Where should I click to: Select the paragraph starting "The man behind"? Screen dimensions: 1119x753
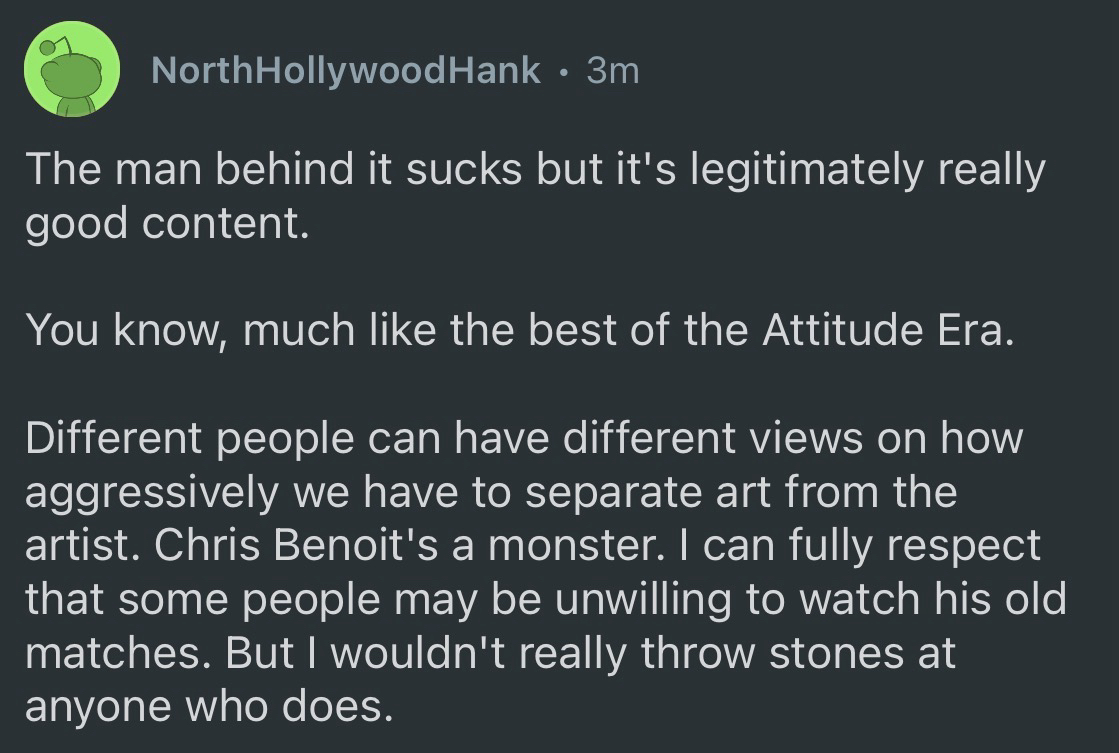click(535, 197)
